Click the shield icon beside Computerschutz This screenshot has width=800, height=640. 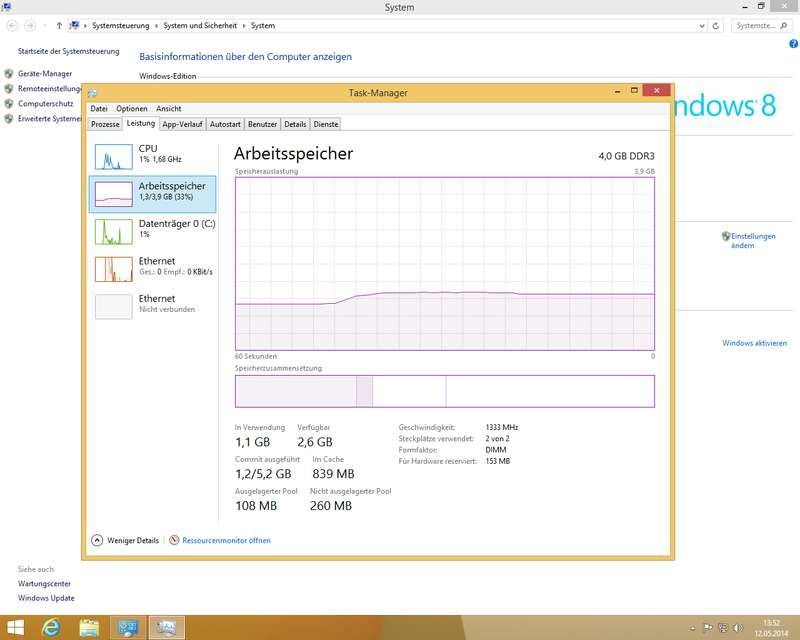9,104
